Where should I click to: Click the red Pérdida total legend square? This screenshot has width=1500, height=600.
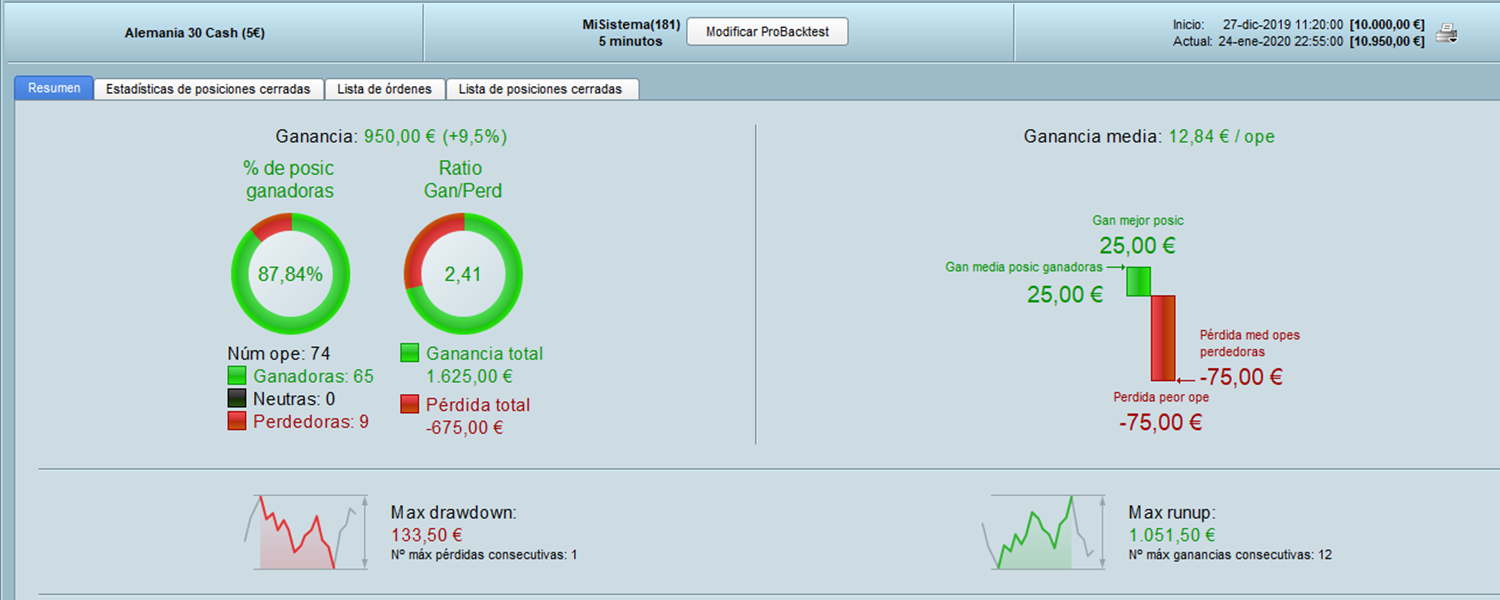[x=408, y=405]
